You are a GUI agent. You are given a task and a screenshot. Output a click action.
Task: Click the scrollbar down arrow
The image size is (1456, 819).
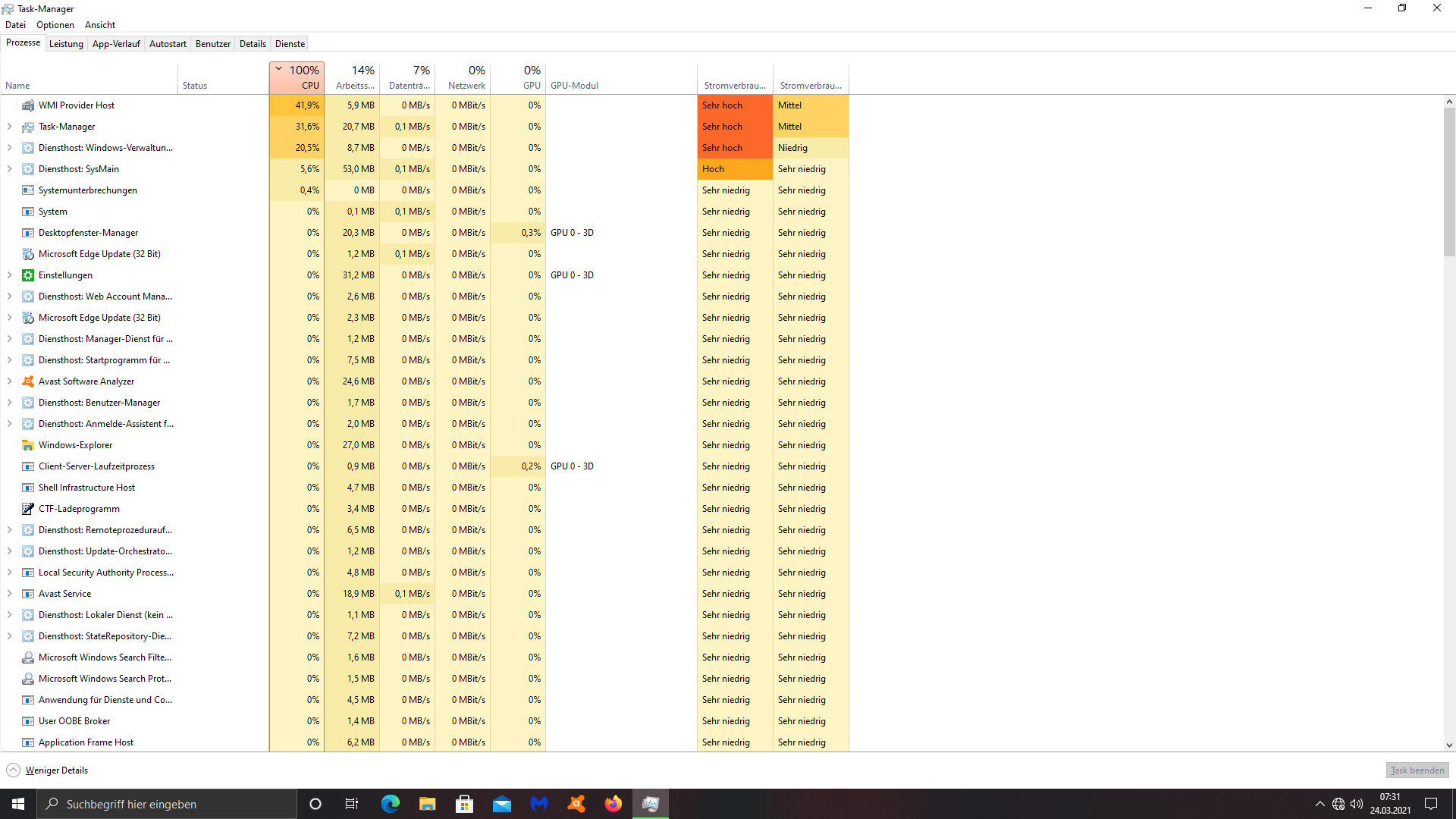pyautogui.click(x=1449, y=745)
